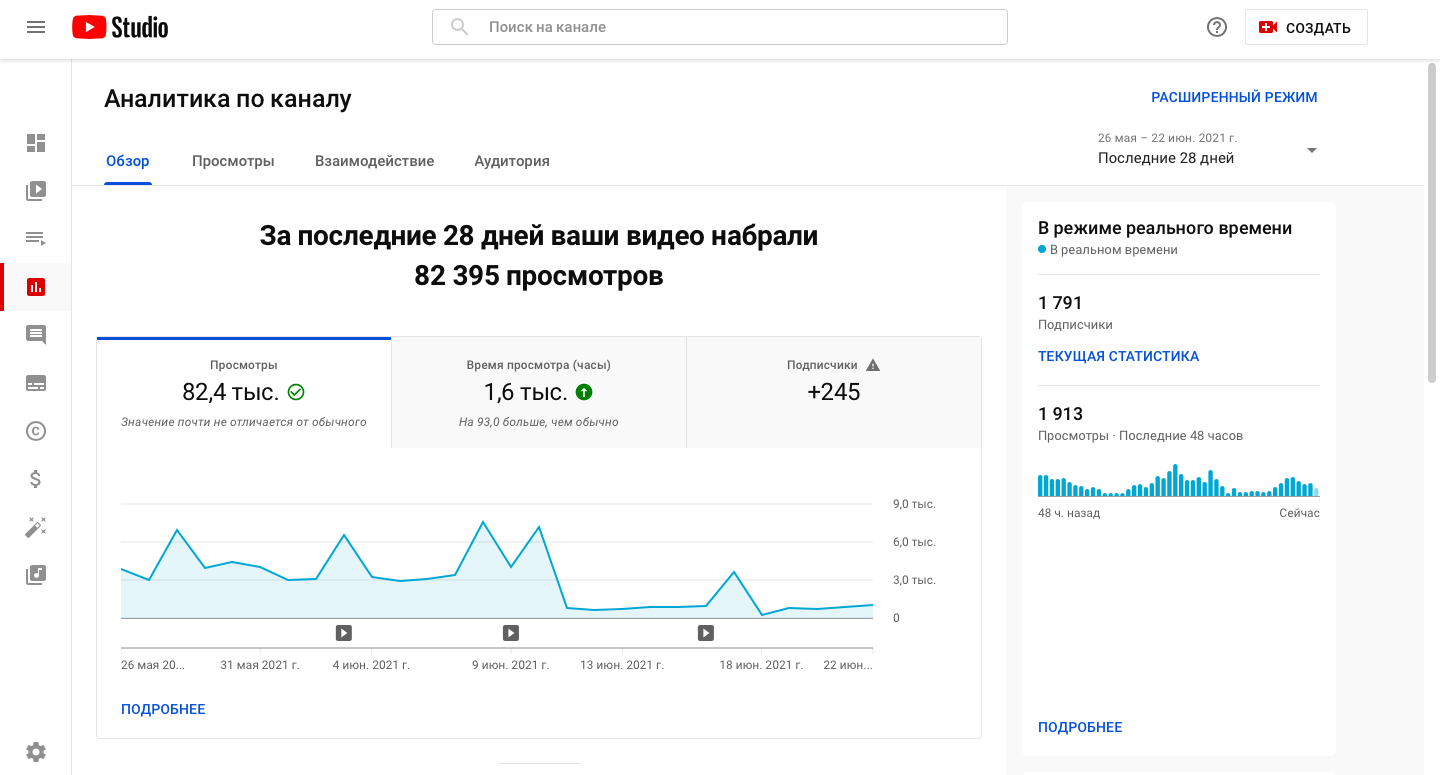
Task: Click the 48-hour realtime bar chart
Action: (1178, 480)
